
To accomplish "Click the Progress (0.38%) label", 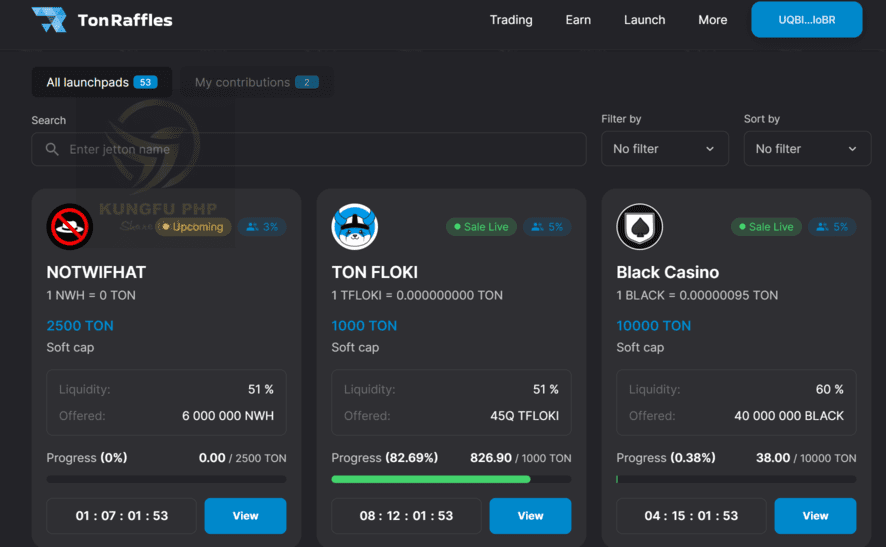I will (x=666, y=458).
